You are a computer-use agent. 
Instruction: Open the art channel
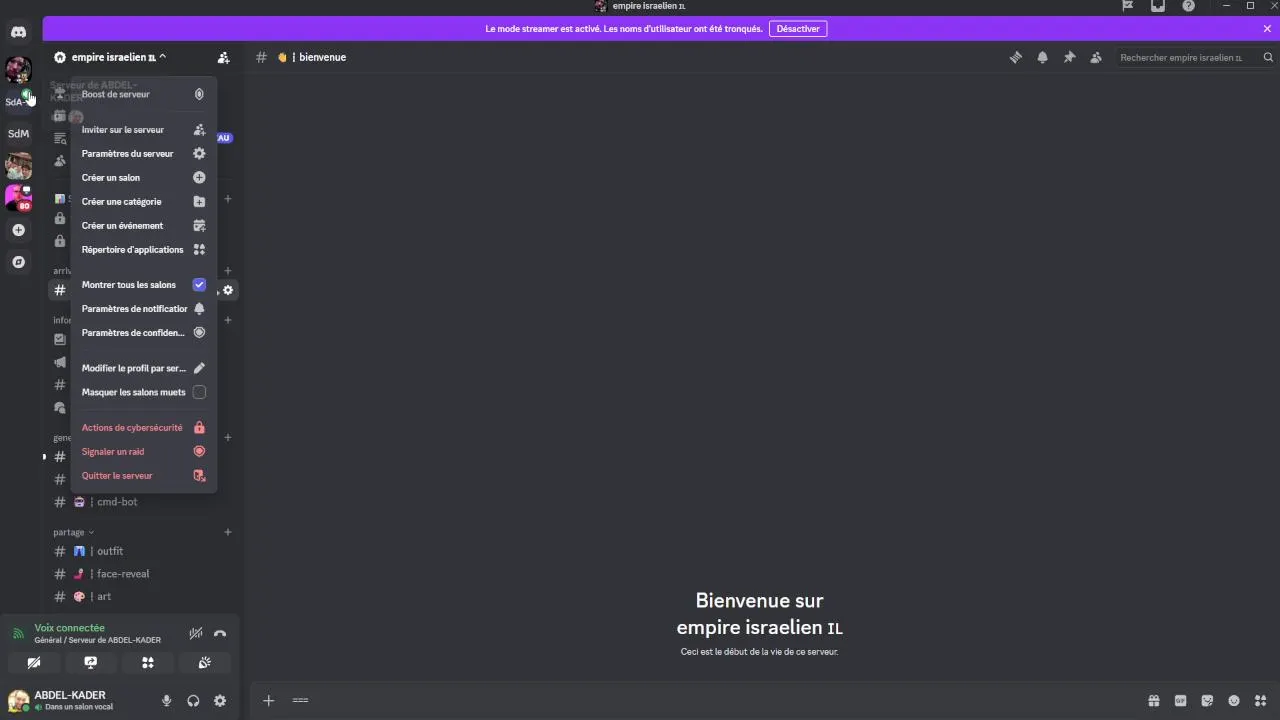[x=142, y=597]
